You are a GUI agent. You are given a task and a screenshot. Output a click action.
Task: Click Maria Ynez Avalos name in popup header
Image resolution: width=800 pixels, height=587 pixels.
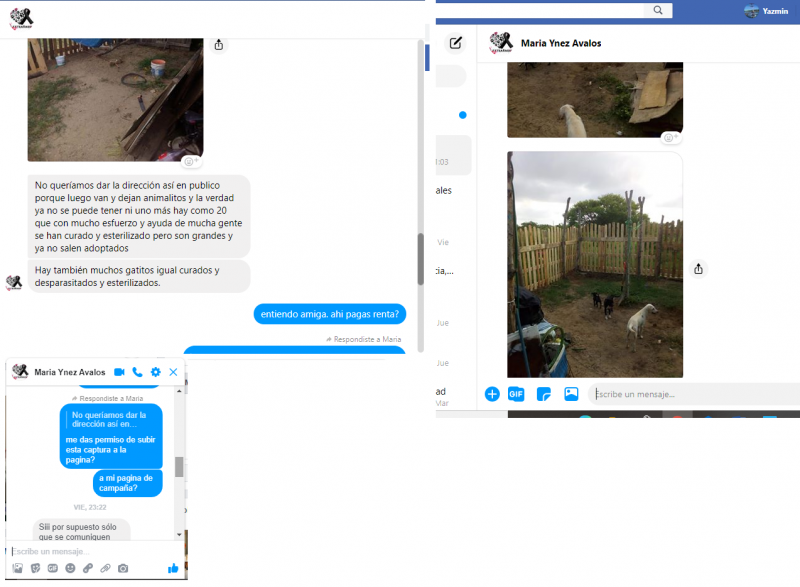click(70, 372)
